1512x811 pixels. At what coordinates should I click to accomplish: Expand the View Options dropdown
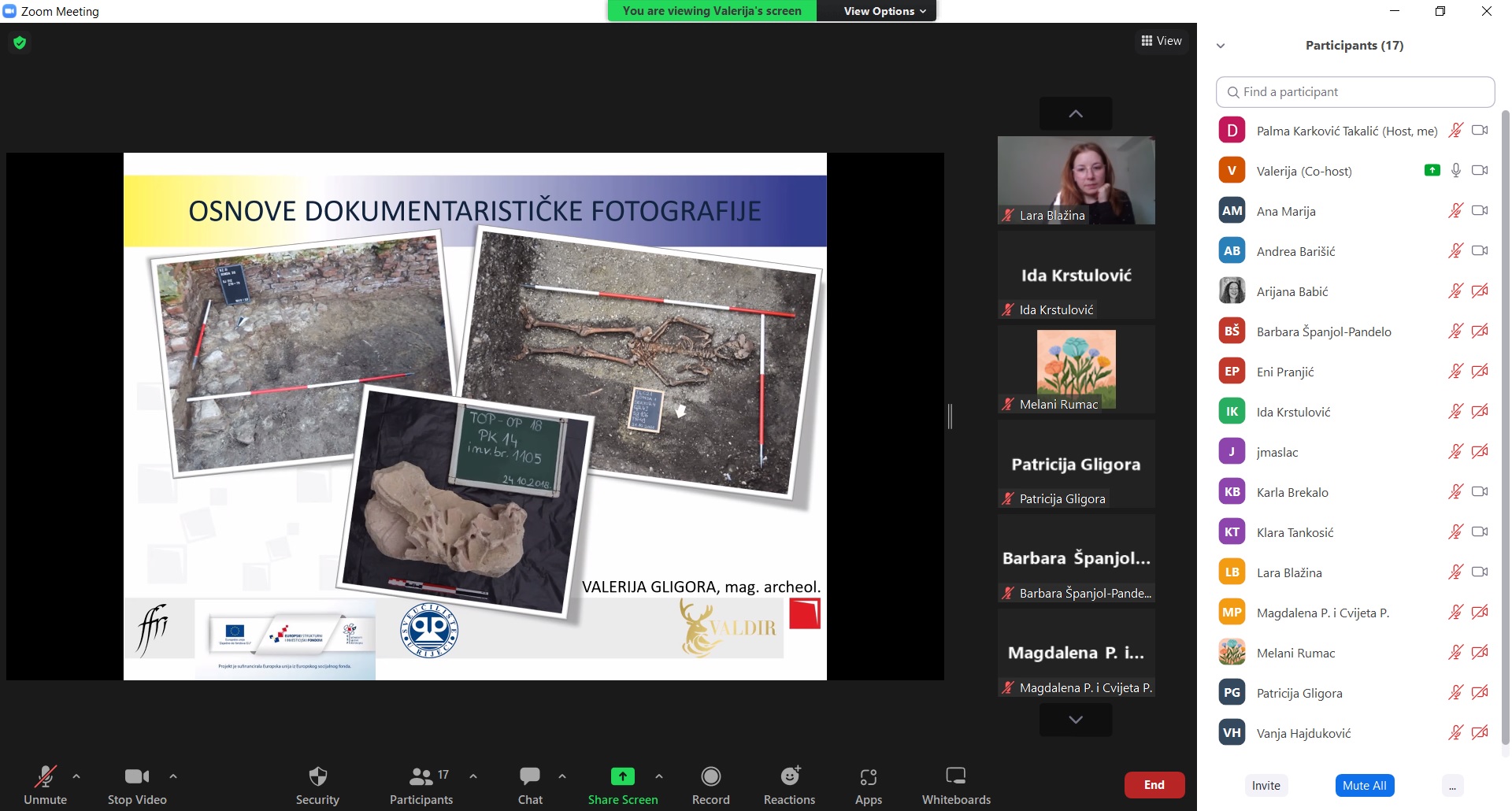[884, 11]
